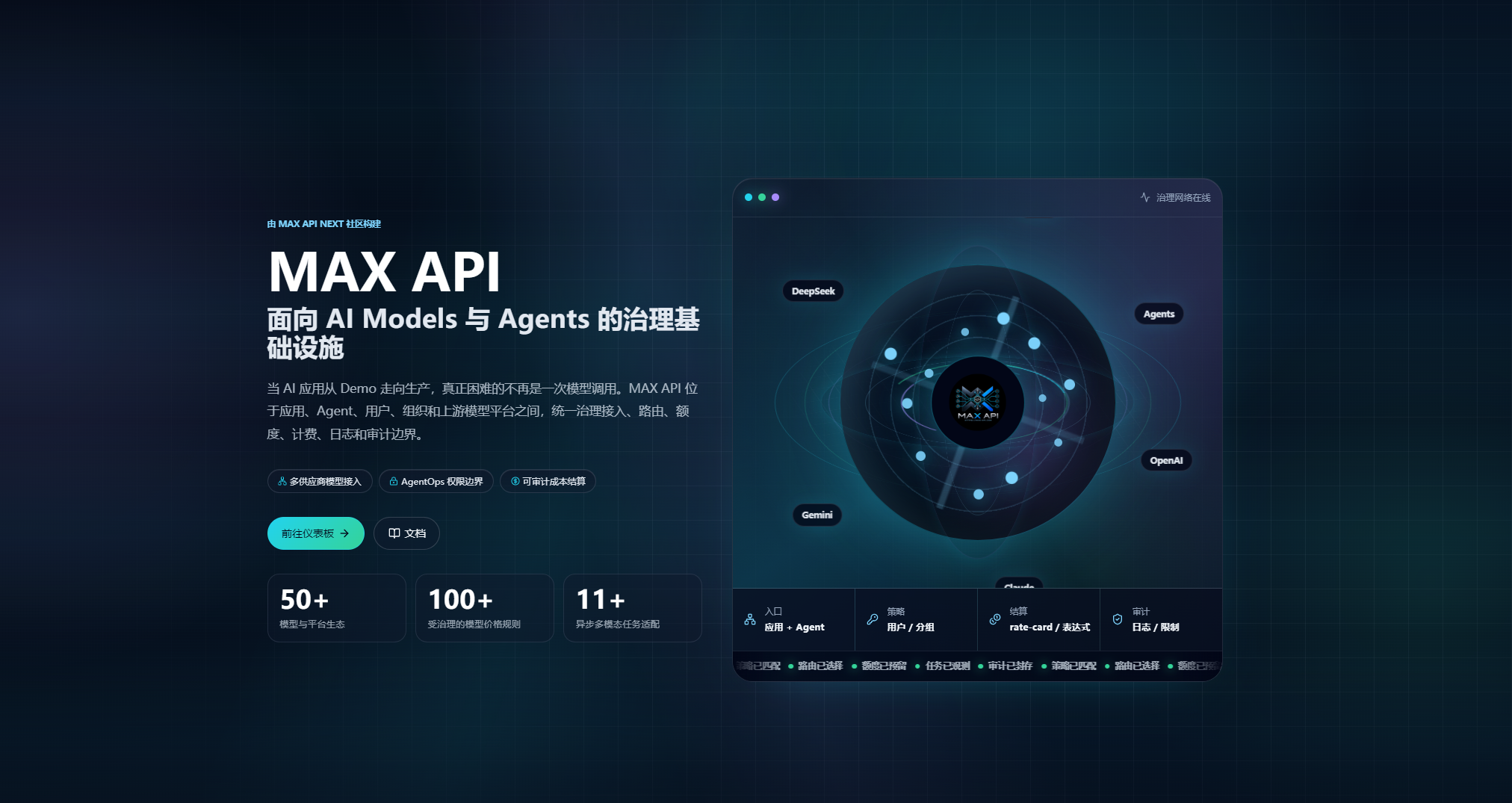Click the 由 MAX API NEXT 社区构建 tagline
The image size is (1512, 803).
point(324,224)
